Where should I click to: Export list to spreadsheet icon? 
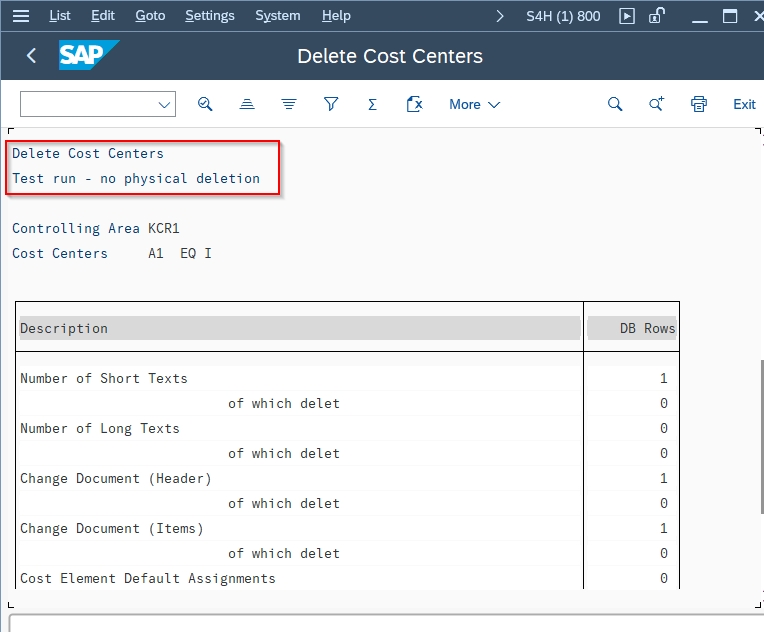tap(414, 104)
